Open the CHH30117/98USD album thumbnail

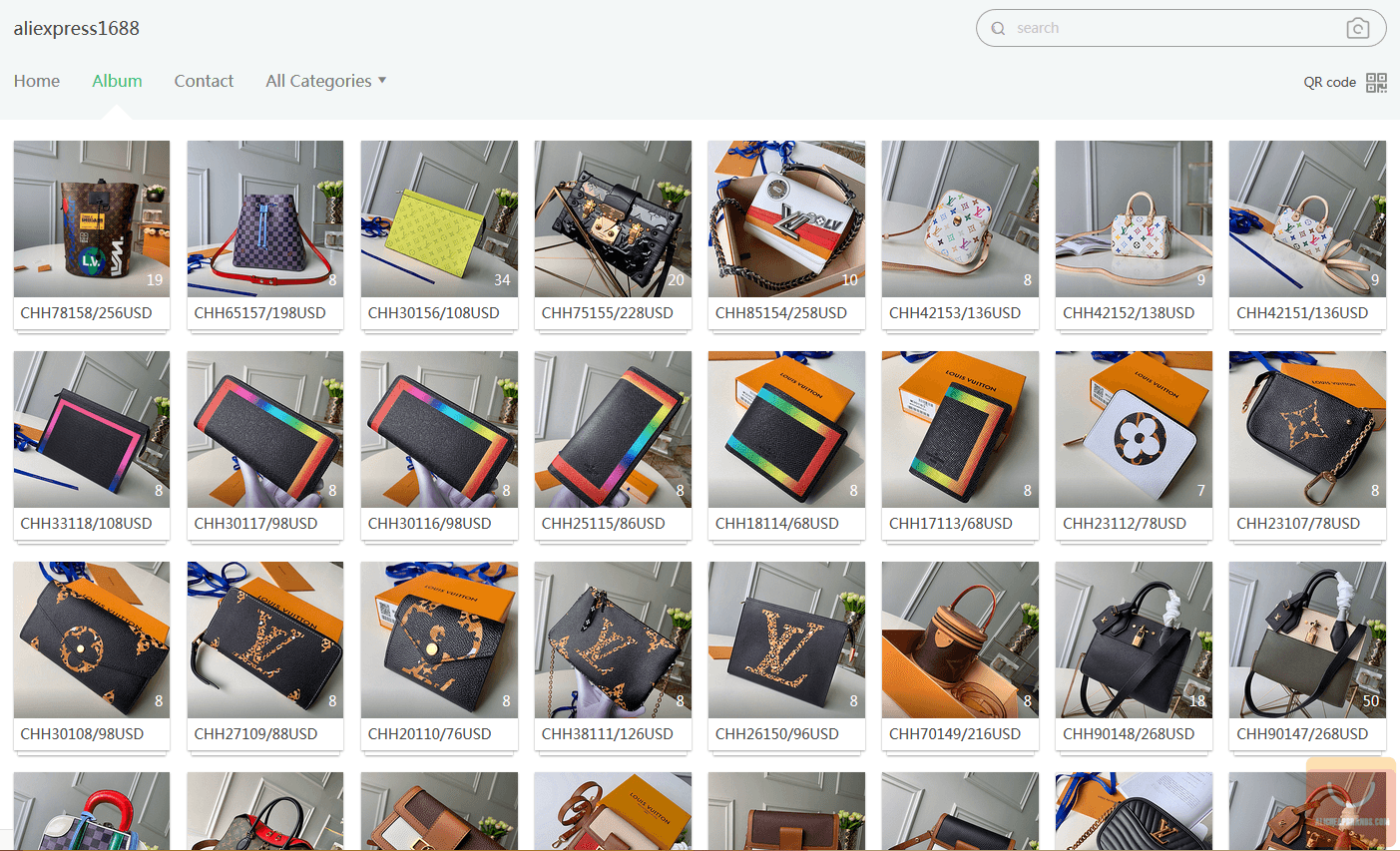(265, 429)
